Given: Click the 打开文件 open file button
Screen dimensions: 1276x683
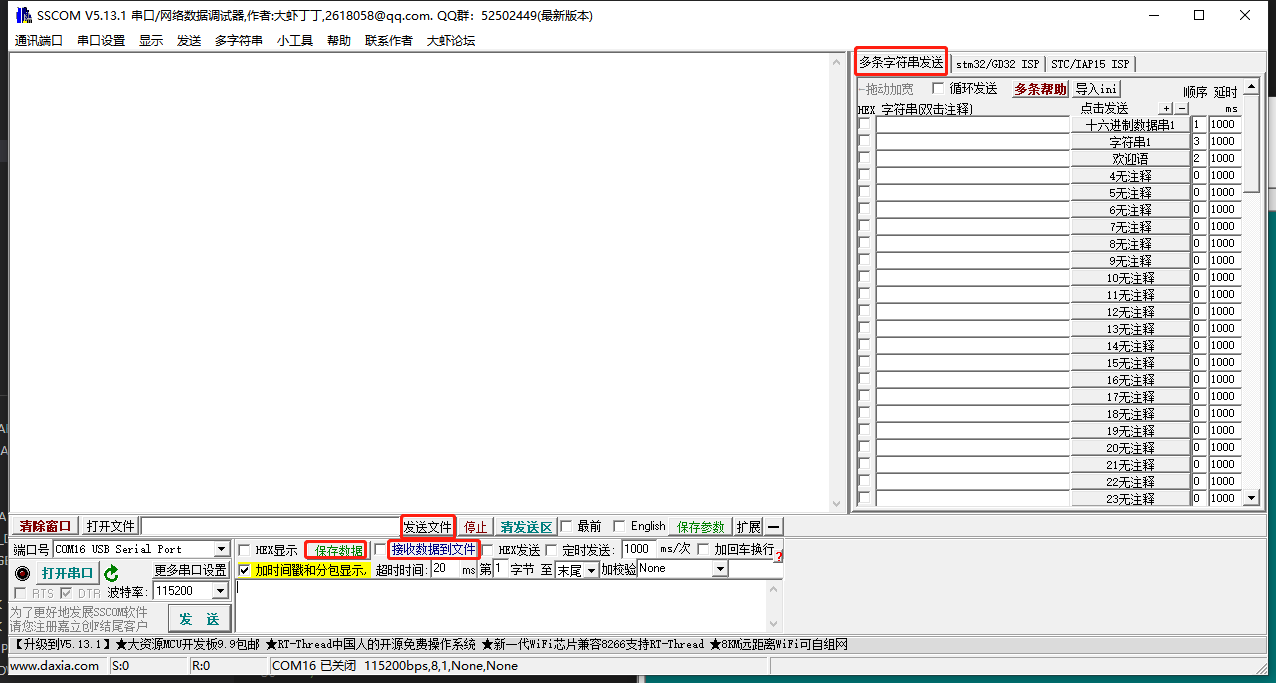Looking at the screenshot, I should [x=110, y=526].
